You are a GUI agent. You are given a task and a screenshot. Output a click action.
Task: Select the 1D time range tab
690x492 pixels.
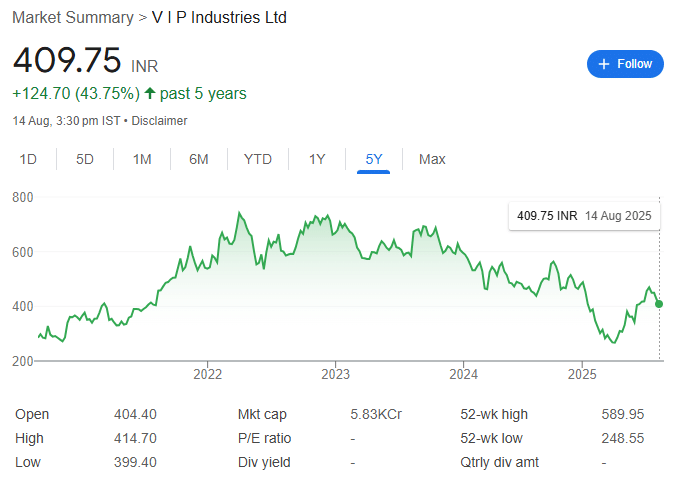28,159
